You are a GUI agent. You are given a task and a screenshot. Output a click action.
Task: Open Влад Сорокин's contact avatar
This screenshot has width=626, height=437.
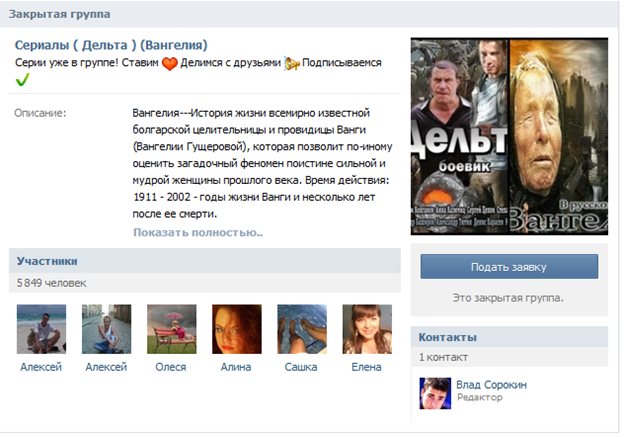pos(435,393)
